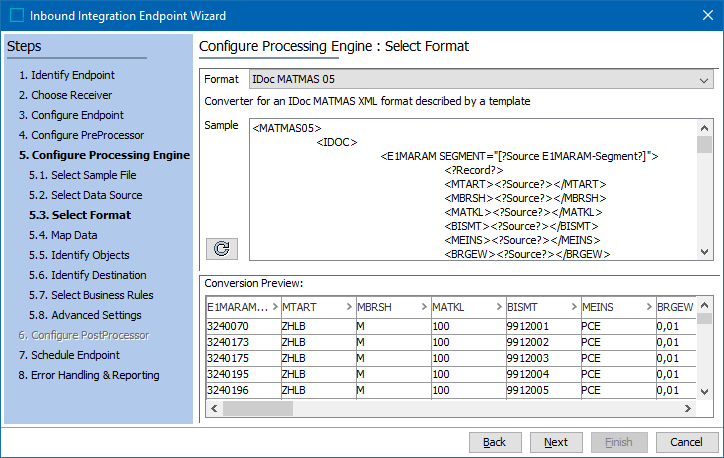Viewport: 724px width, 458px height.
Task: Click the scroll-right arrow under Conversion Preview
Action: point(688,409)
